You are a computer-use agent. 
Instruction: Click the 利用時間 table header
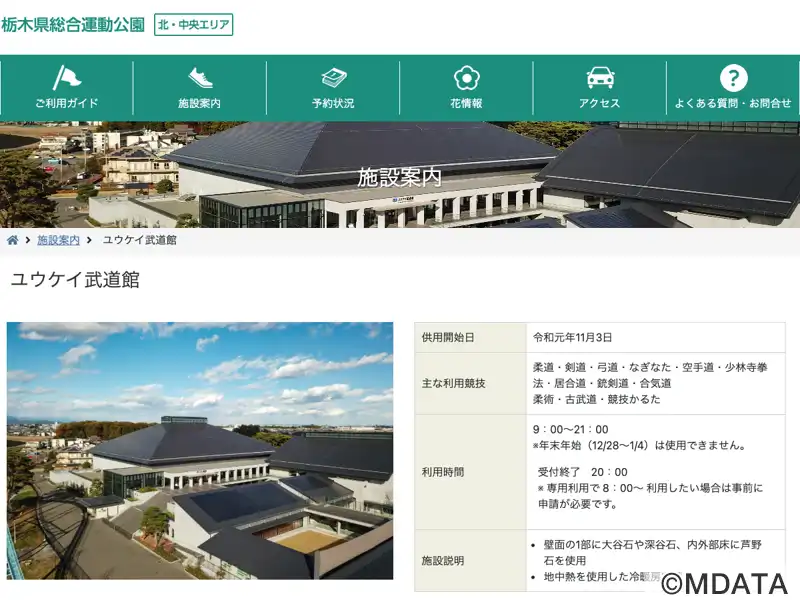pyautogui.click(x=470, y=472)
